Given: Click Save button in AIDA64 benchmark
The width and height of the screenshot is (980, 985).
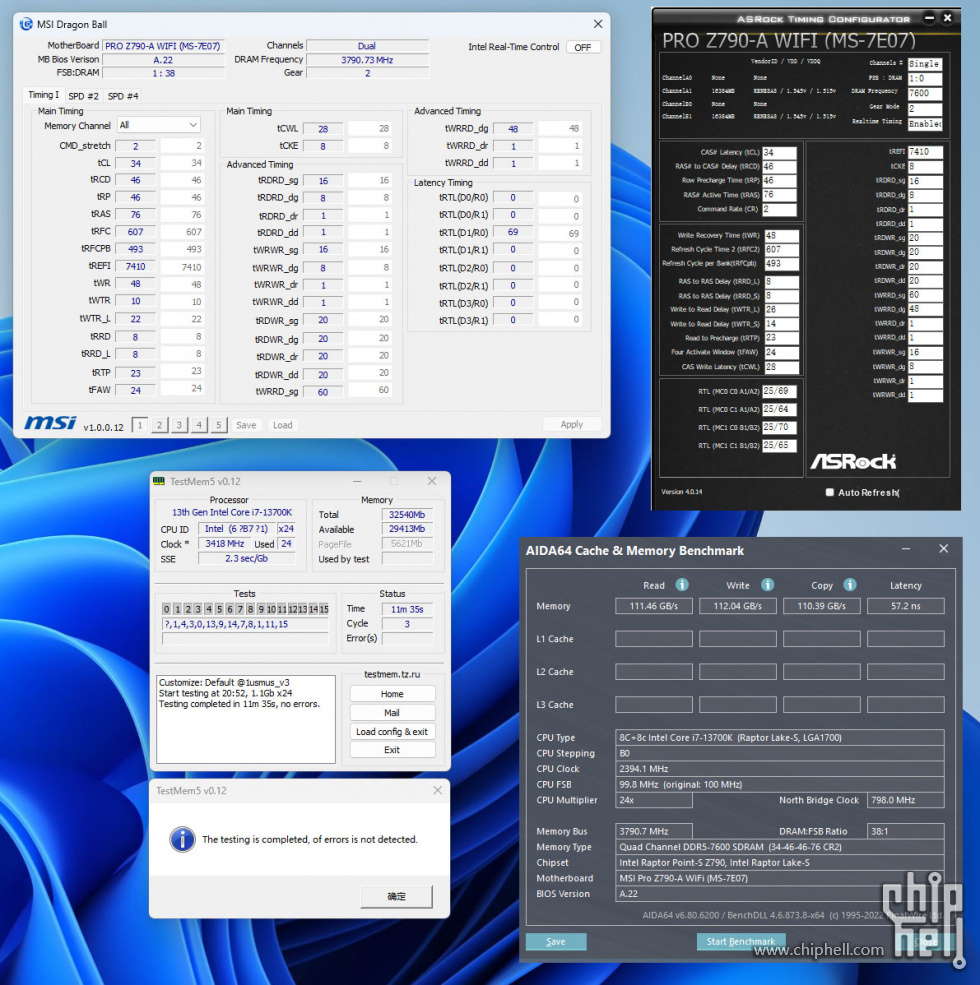Looking at the screenshot, I should coord(556,942).
